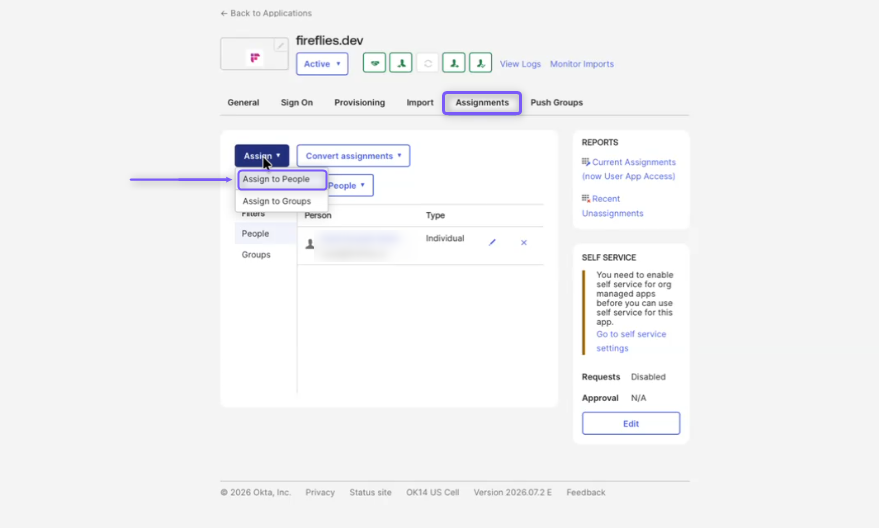Screen dimensions: 879x528
Task: Open the Convert assignments dropdown
Action: pyautogui.click(x=353, y=156)
